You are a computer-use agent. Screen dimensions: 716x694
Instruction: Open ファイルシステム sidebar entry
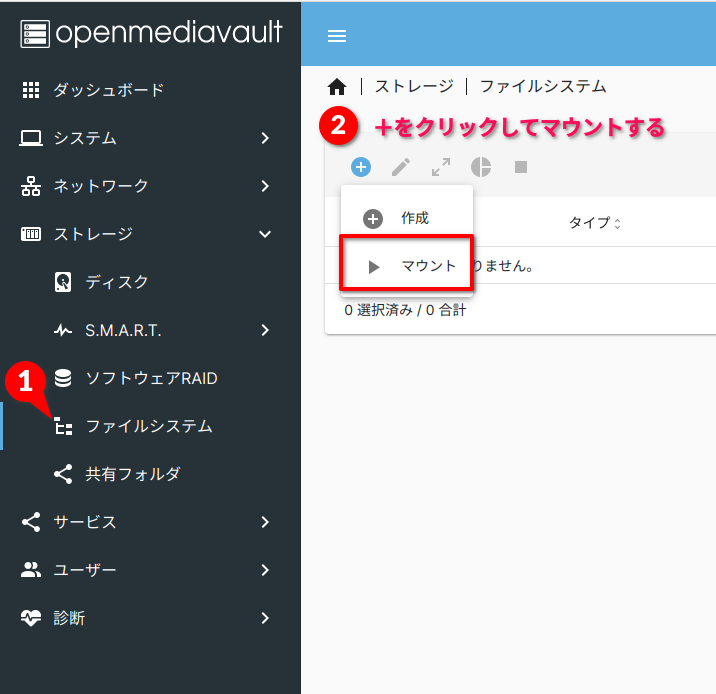149,426
